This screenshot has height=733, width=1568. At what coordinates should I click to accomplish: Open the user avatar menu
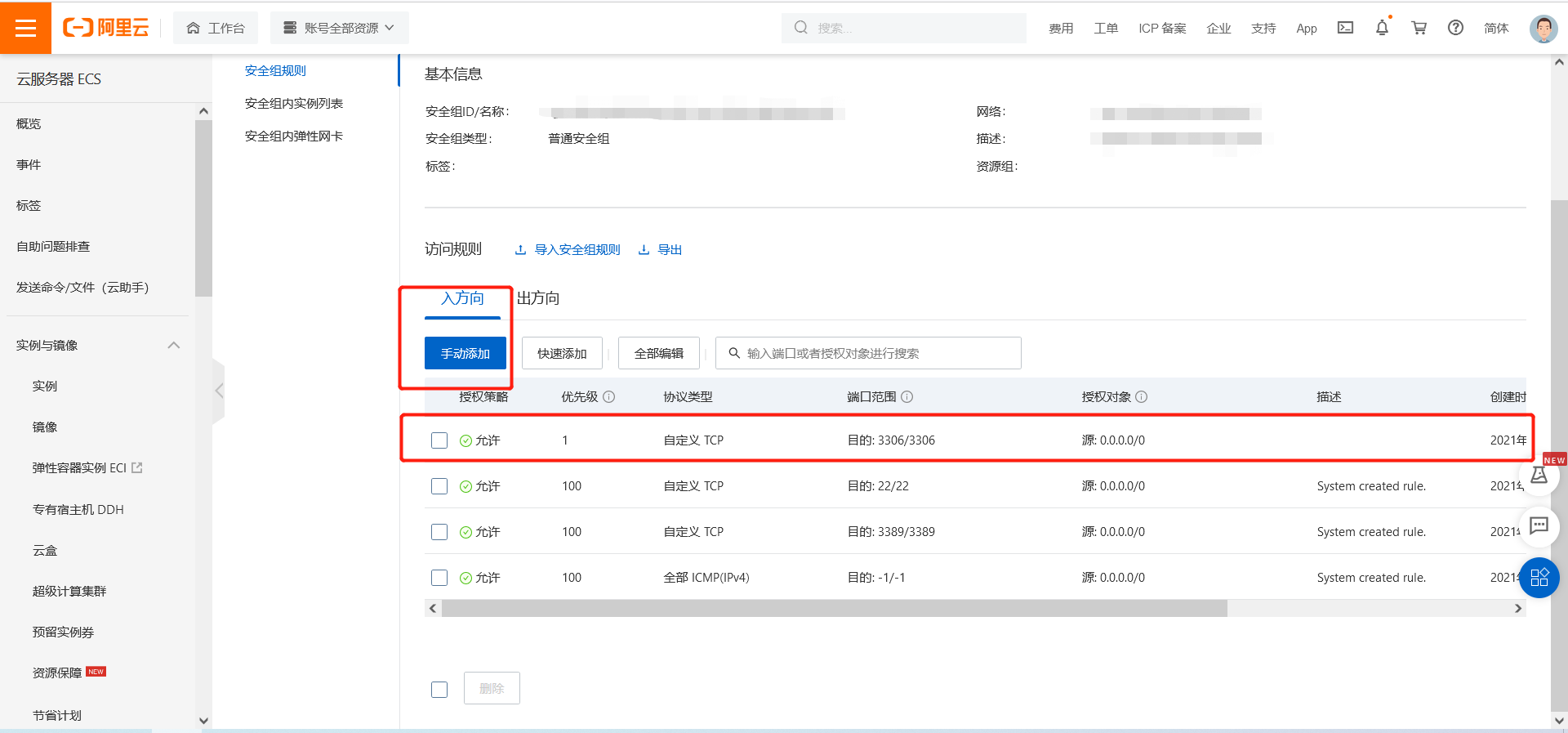[1543, 29]
